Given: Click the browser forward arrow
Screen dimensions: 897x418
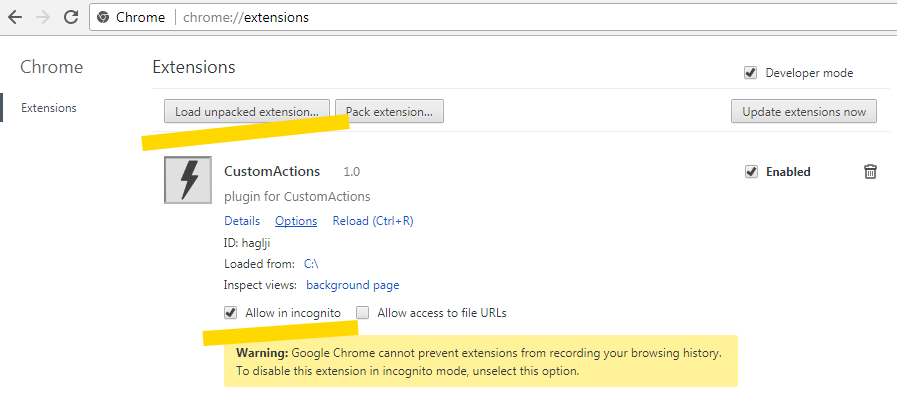Looking at the screenshot, I should [x=43, y=17].
